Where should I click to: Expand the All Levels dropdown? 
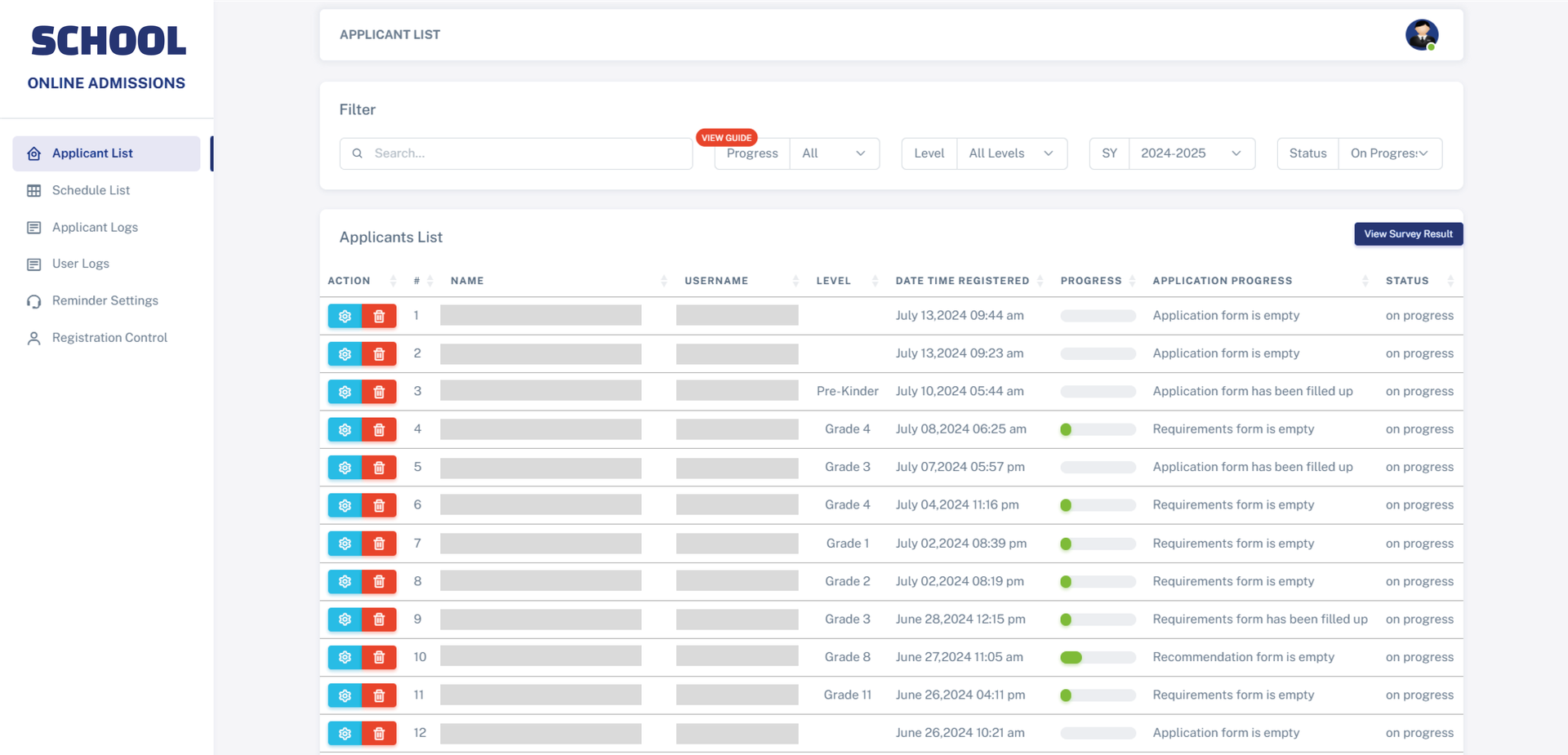coord(1011,153)
